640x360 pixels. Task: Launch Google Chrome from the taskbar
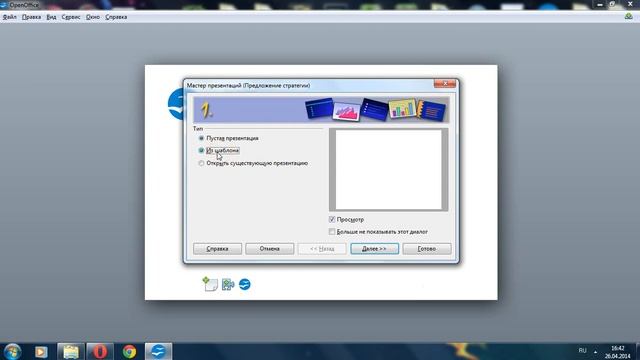129,352
